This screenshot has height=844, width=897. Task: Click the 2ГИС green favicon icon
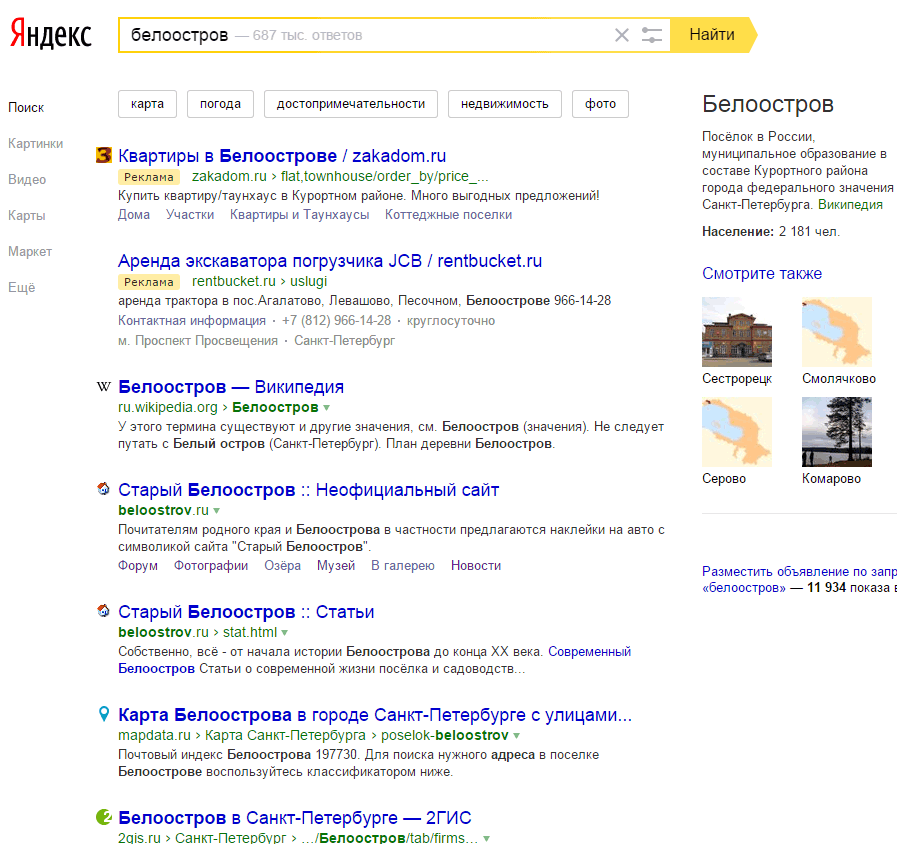coord(103,818)
